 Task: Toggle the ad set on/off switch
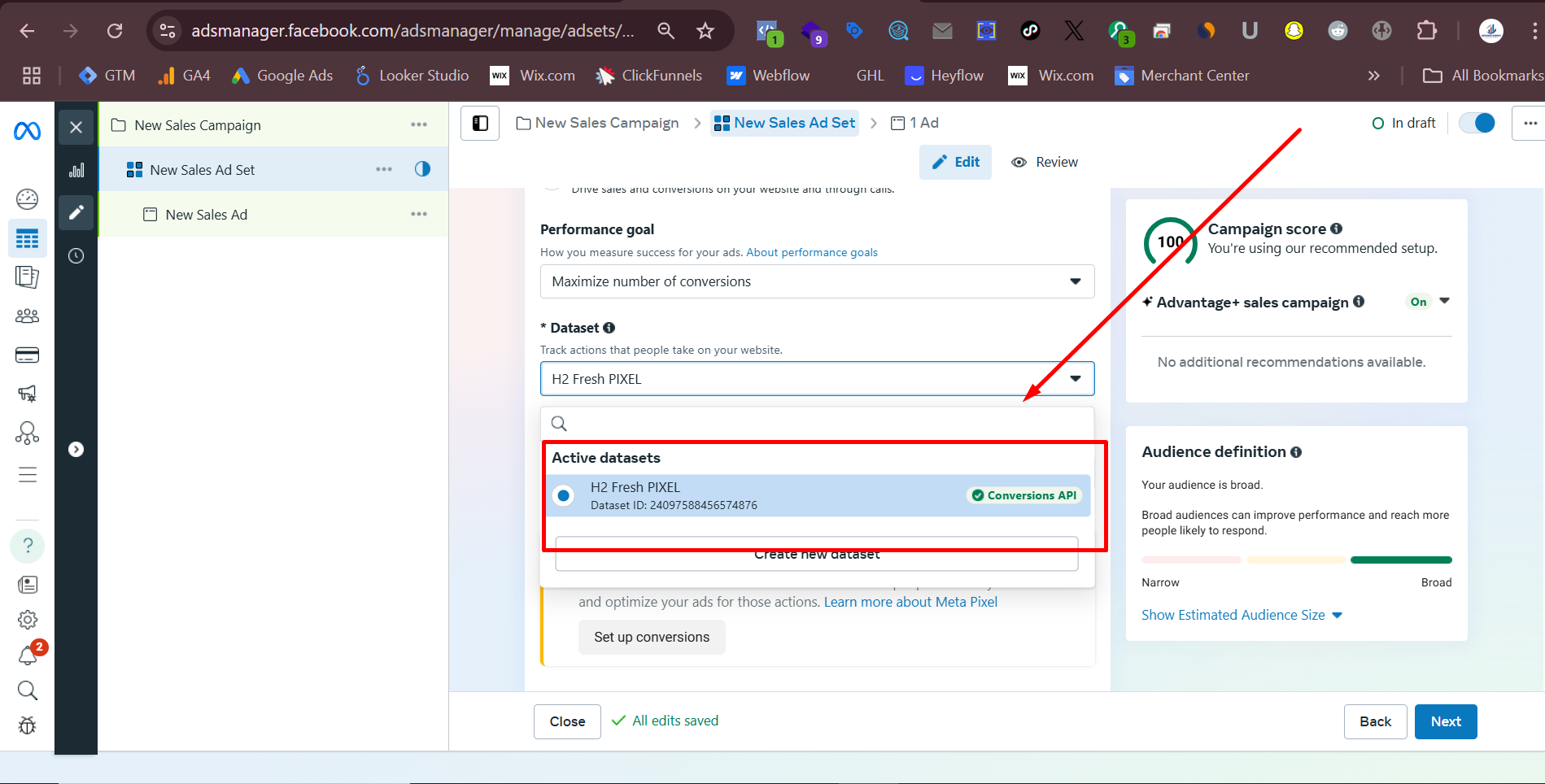click(1477, 123)
